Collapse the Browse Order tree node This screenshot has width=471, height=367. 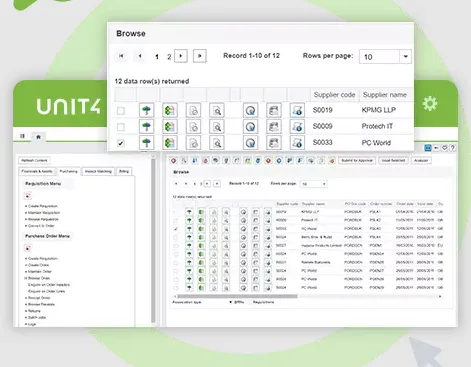point(26,278)
